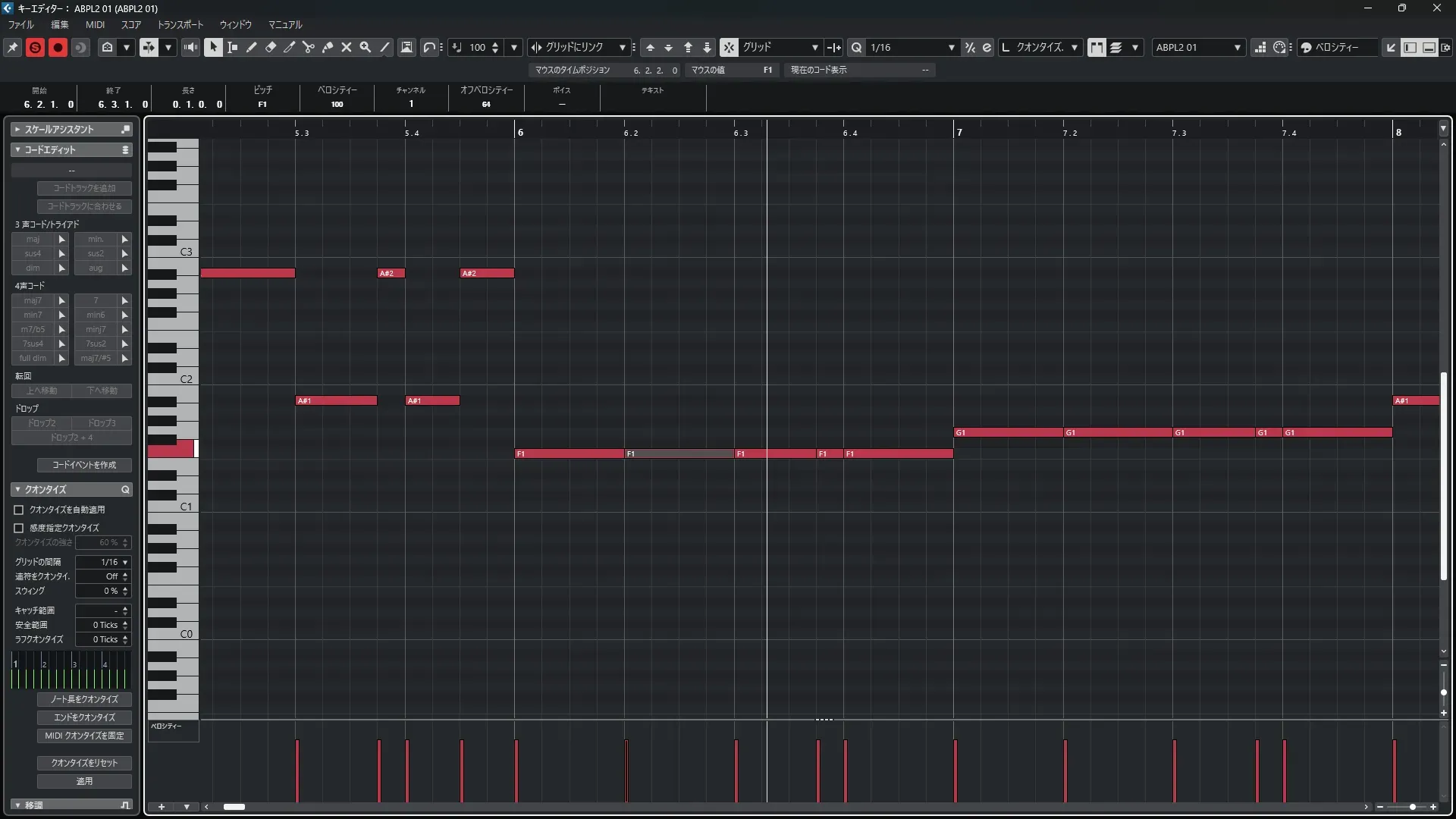Enable auto-apply quantize checkbox
This screenshot has height=819, width=1456.
(x=19, y=510)
